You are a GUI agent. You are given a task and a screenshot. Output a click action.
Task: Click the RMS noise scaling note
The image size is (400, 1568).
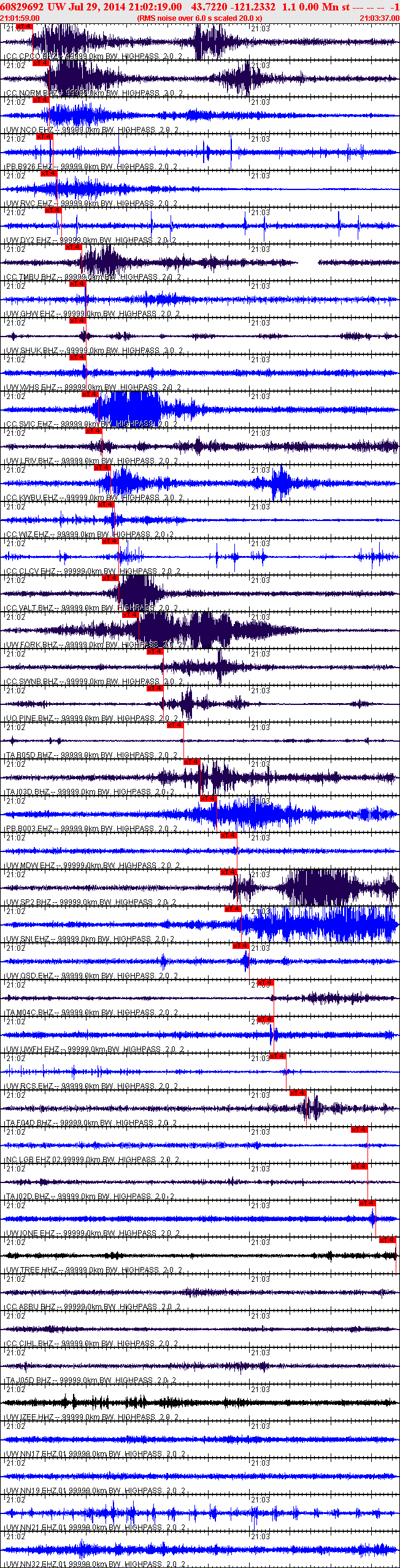(x=200, y=18)
